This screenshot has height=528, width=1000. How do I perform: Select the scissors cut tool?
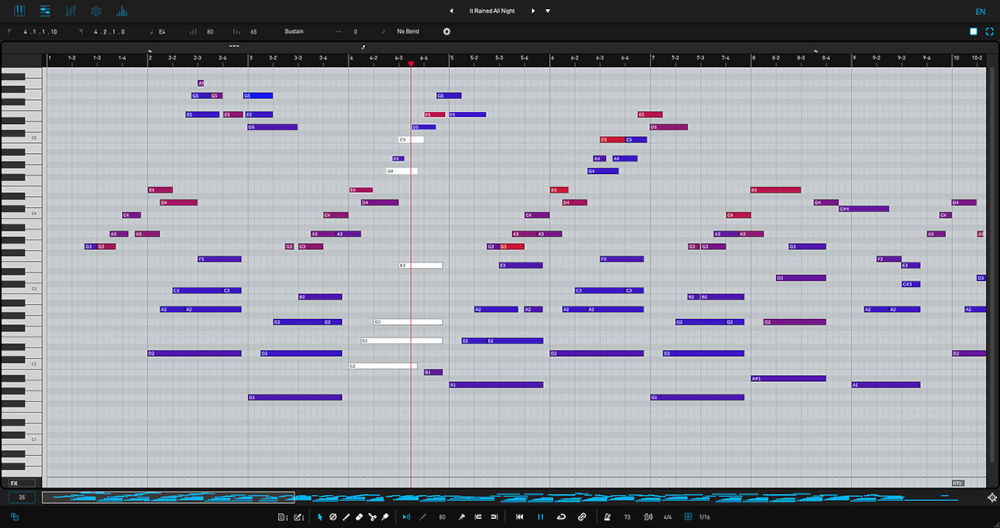point(372,517)
